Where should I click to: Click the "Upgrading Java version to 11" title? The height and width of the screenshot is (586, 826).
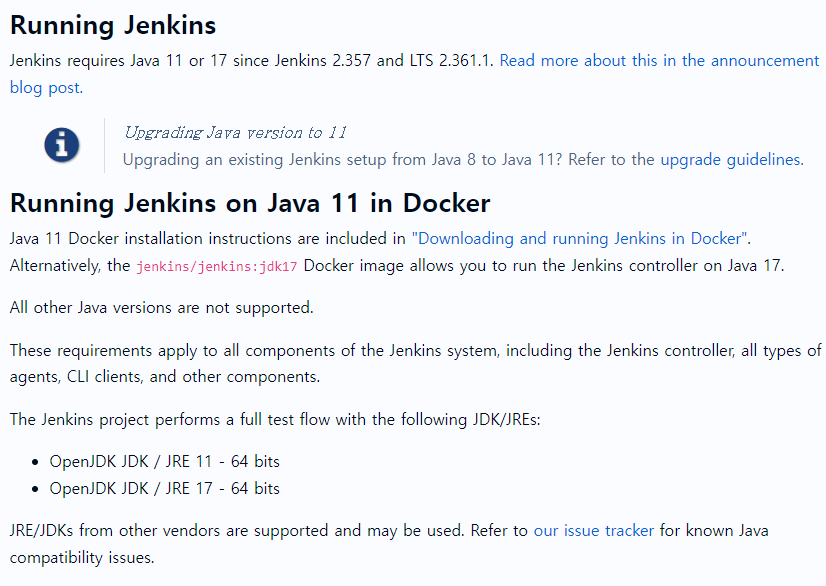pos(235,132)
